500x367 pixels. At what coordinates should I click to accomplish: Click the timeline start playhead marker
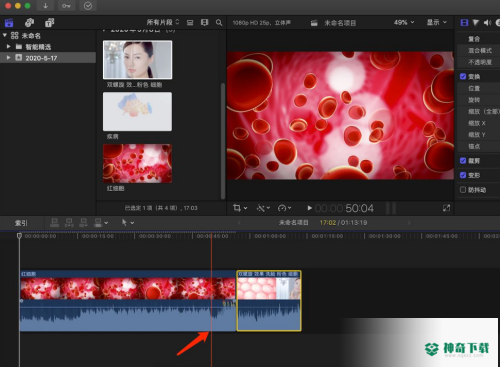19,235
